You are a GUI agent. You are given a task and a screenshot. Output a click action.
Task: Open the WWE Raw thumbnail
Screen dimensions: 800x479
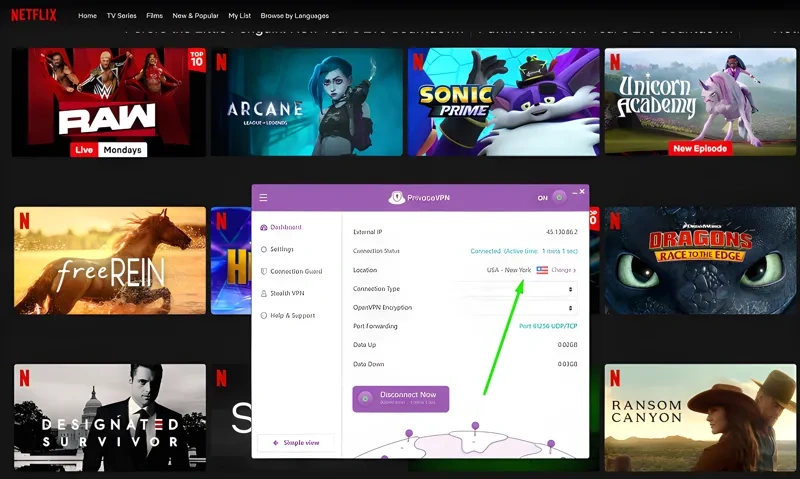(109, 102)
